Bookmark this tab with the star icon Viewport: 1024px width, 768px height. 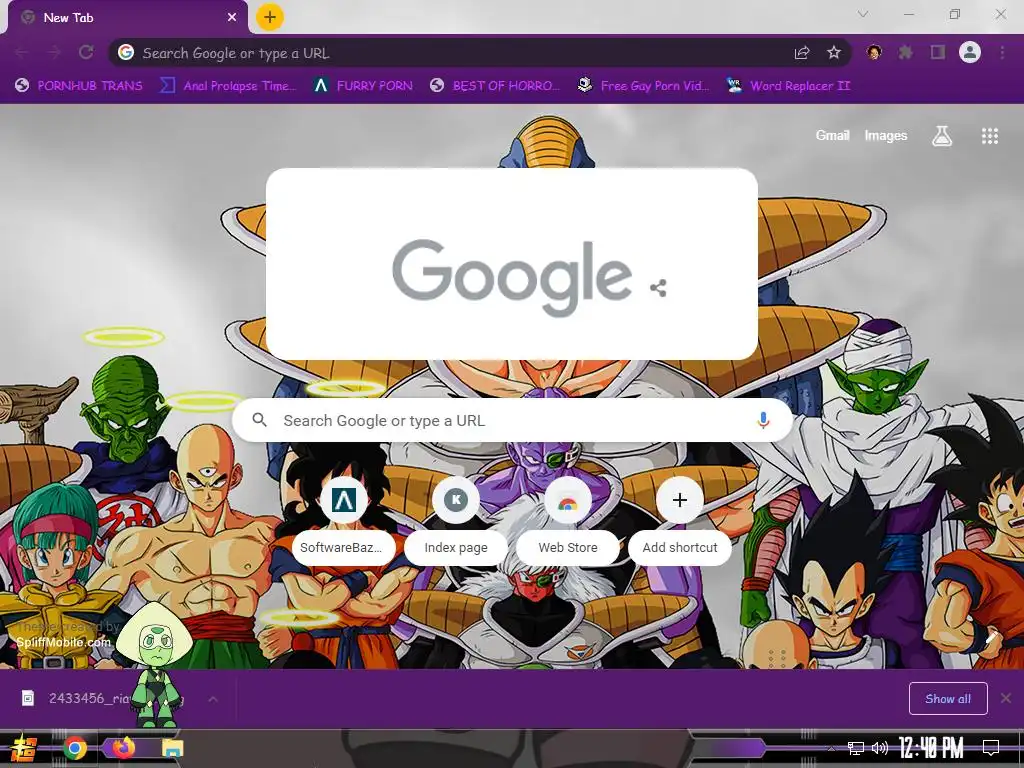pyautogui.click(x=833, y=52)
